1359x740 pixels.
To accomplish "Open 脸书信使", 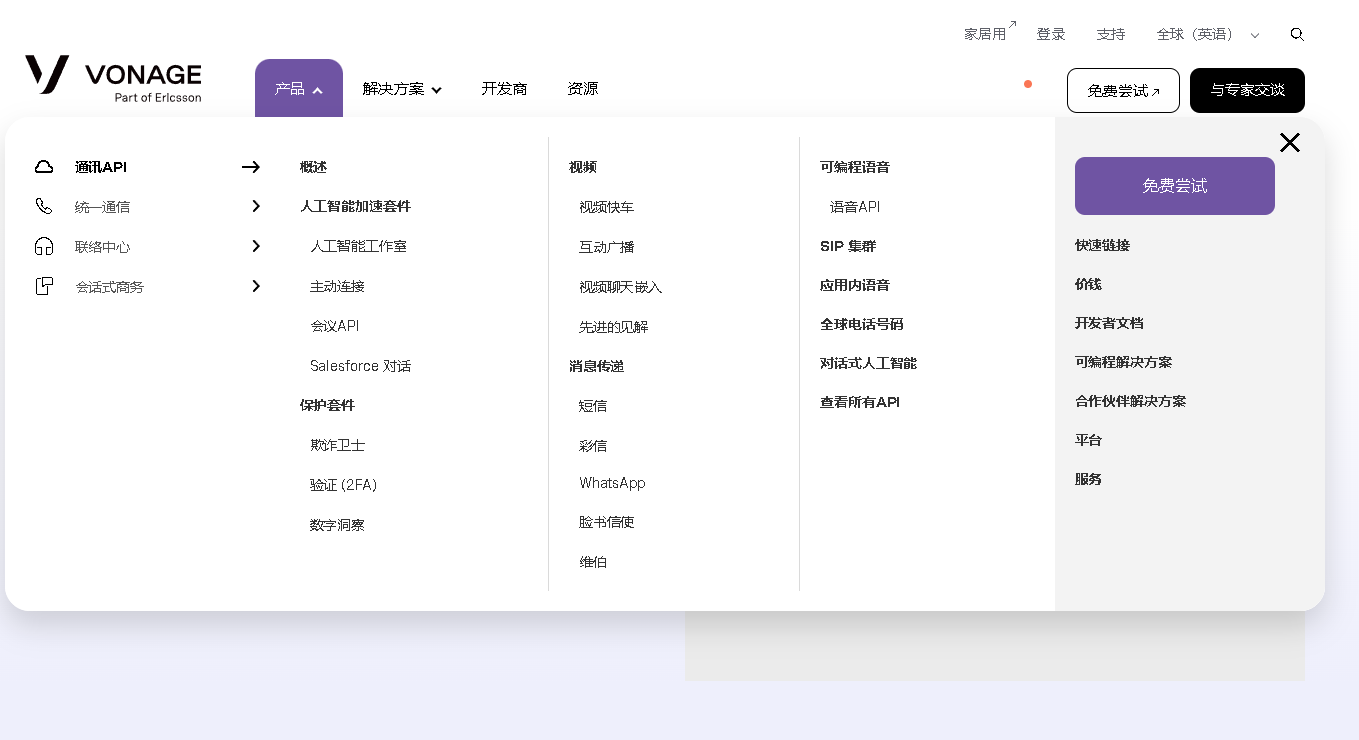I will click(606, 522).
